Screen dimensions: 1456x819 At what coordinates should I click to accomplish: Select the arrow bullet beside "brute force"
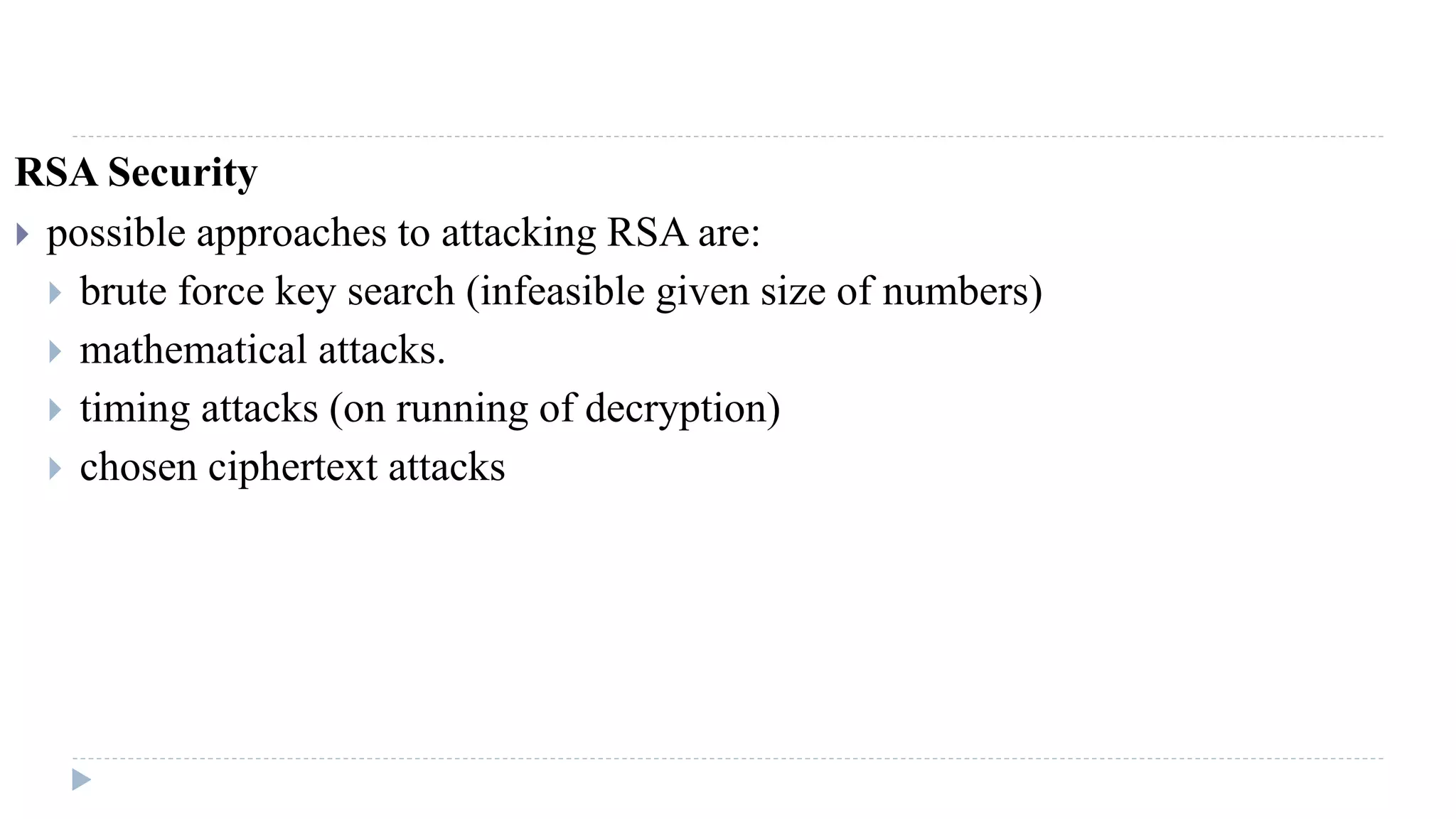coord(55,293)
